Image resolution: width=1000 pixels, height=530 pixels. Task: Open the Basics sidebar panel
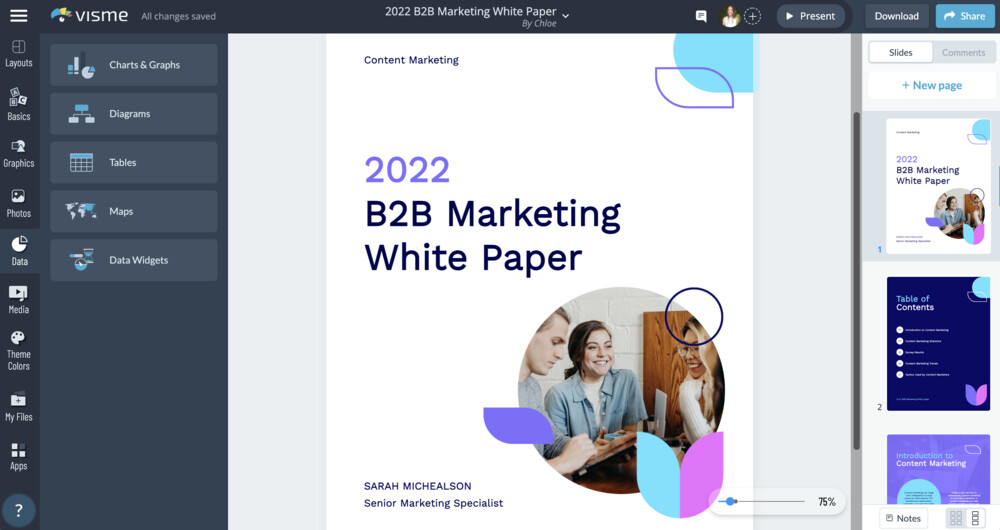18,104
